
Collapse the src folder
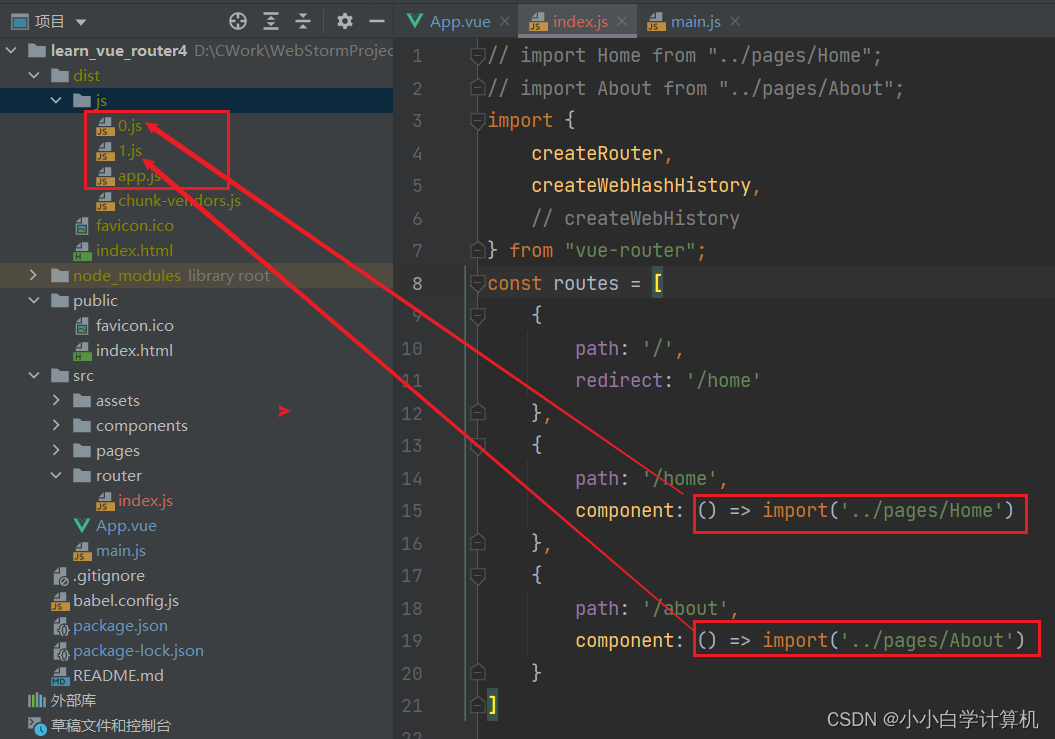tap(34, 375)
